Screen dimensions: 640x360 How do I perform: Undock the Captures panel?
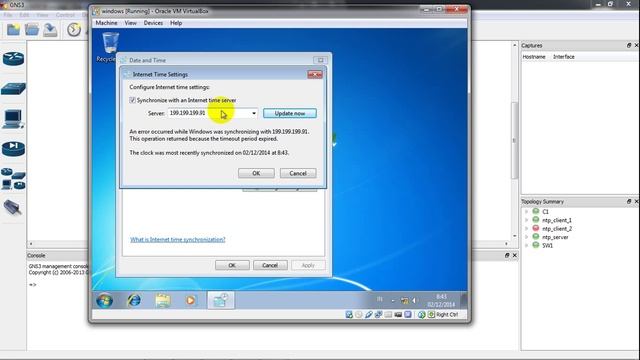click(629, 45)
